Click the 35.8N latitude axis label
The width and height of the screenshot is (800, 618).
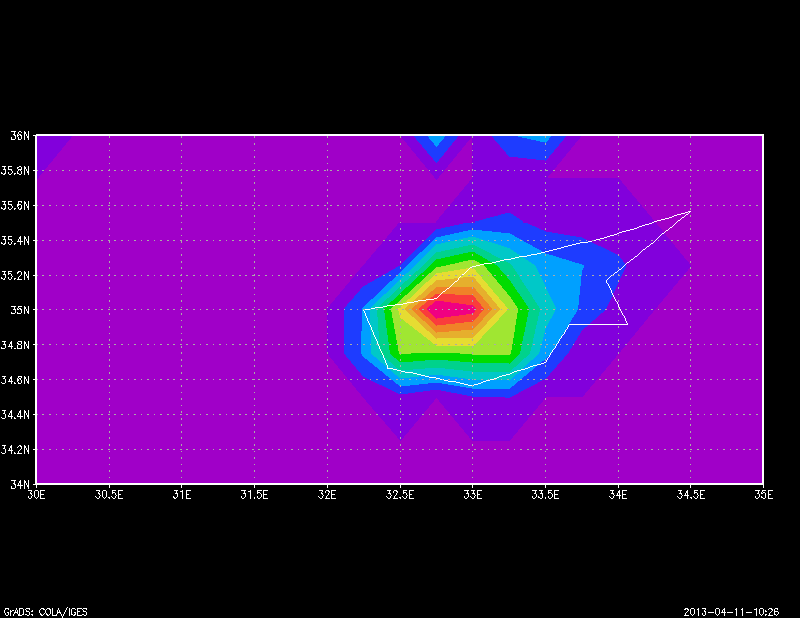pos(15,170)
